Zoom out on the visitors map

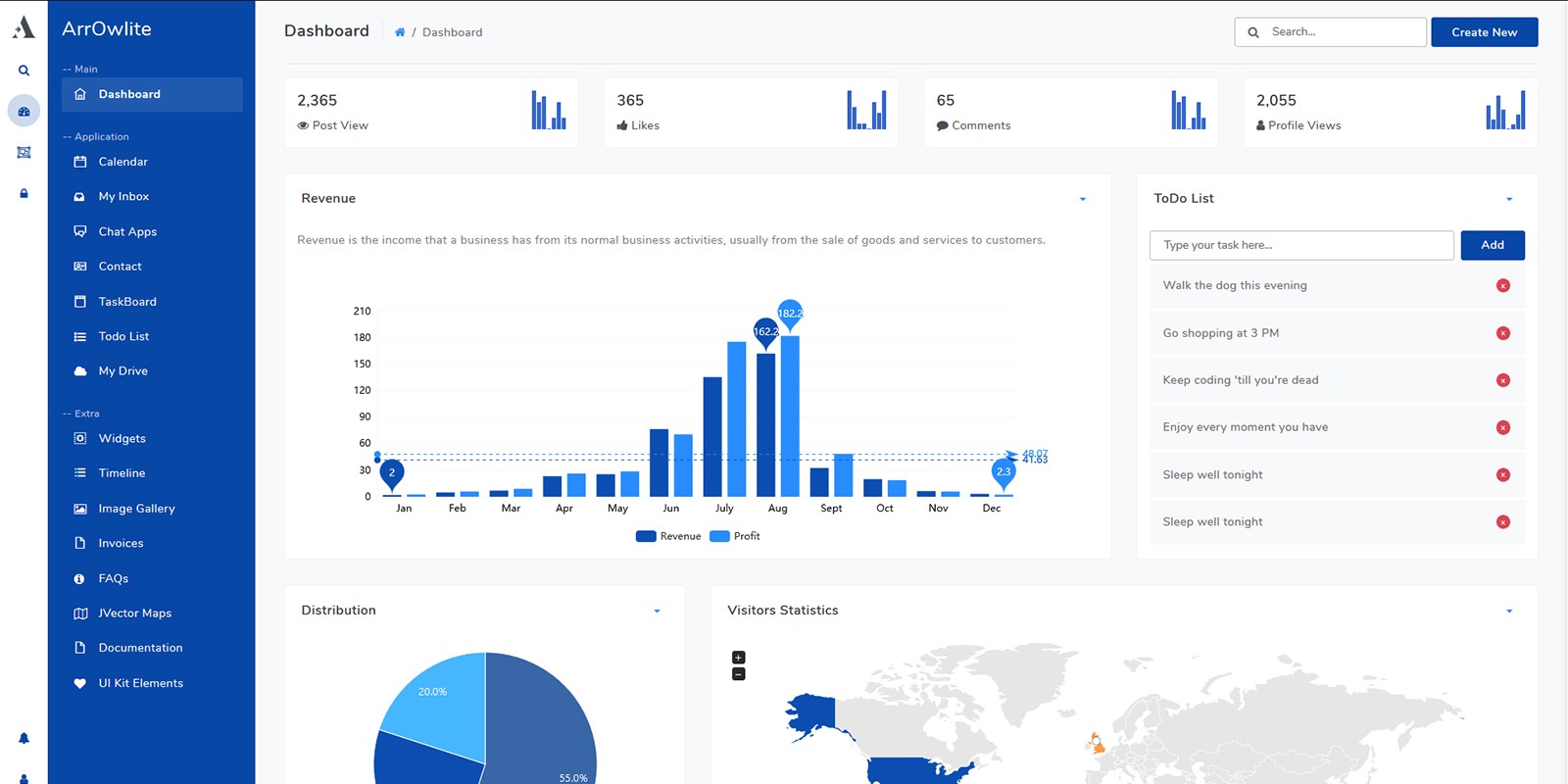click(739, 674)
